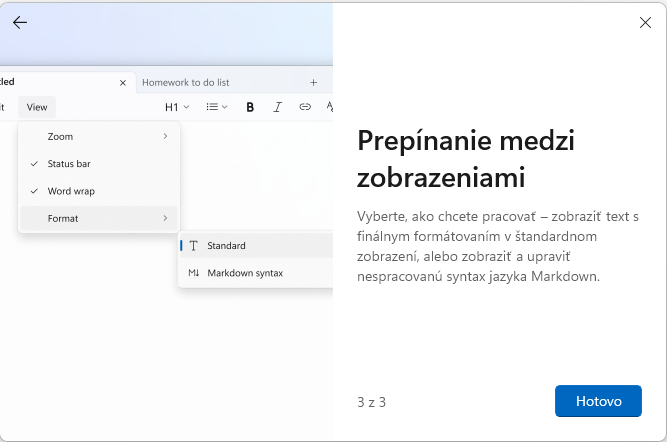The image size is (667, 442).
Task: Close the first tab with its X icon
Action: click(123, 83)
